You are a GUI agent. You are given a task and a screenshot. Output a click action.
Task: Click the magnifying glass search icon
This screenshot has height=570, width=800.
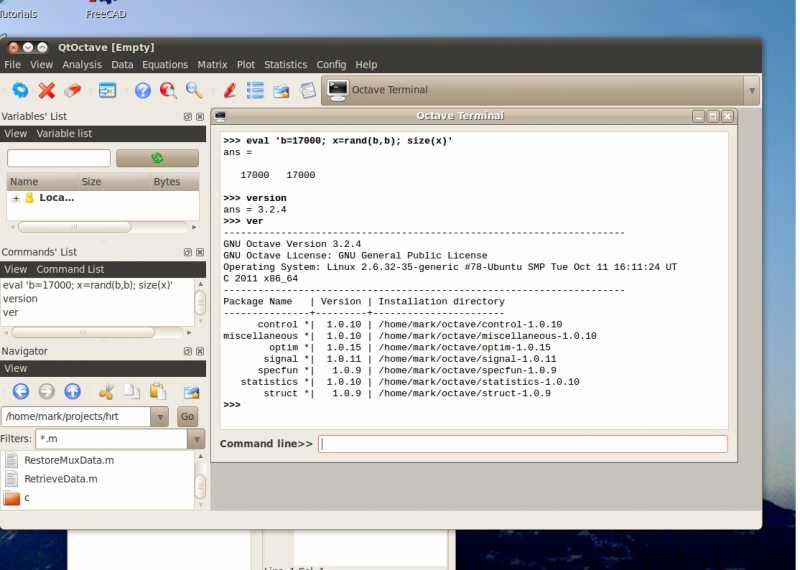(194, 90)
